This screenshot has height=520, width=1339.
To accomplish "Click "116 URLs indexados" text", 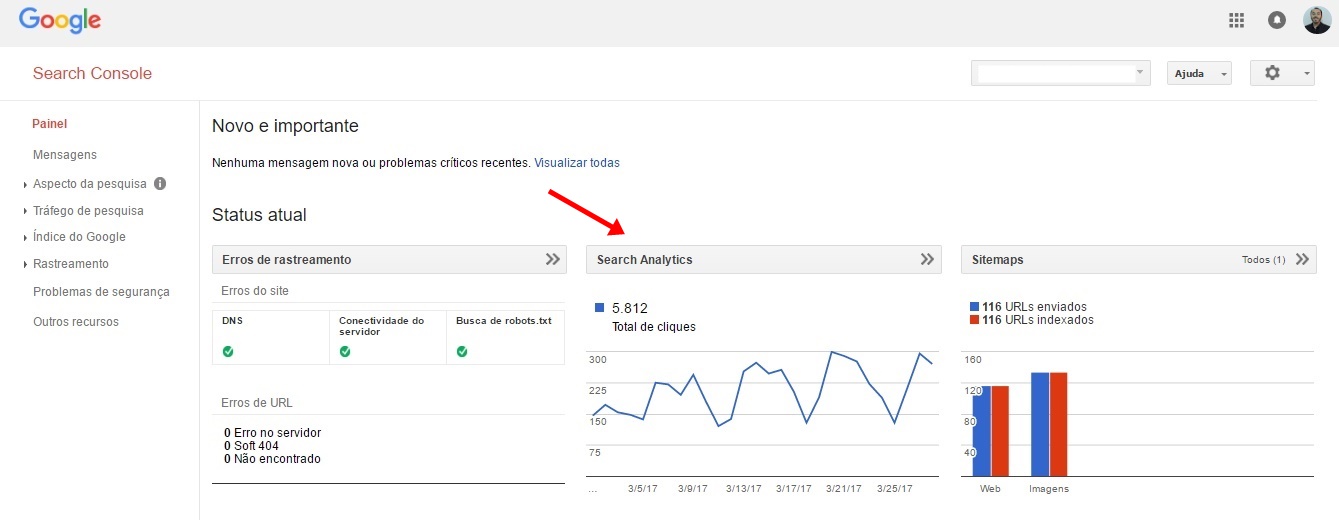I will (1038, 320).
